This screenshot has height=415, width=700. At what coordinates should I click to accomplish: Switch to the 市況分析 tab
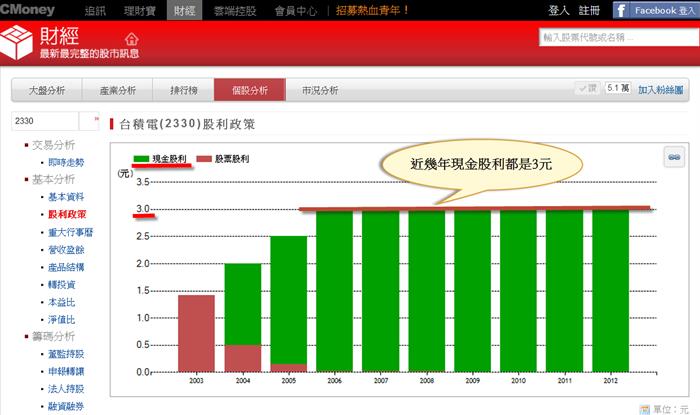320,90
